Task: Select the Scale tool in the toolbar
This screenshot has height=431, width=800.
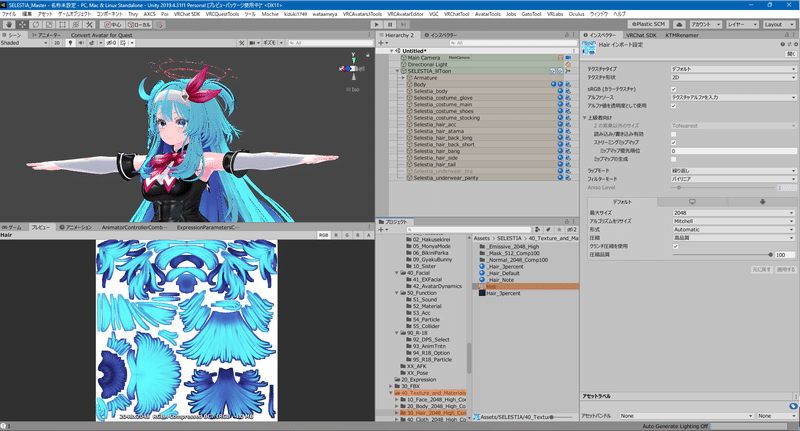Action: pos(48,24)
